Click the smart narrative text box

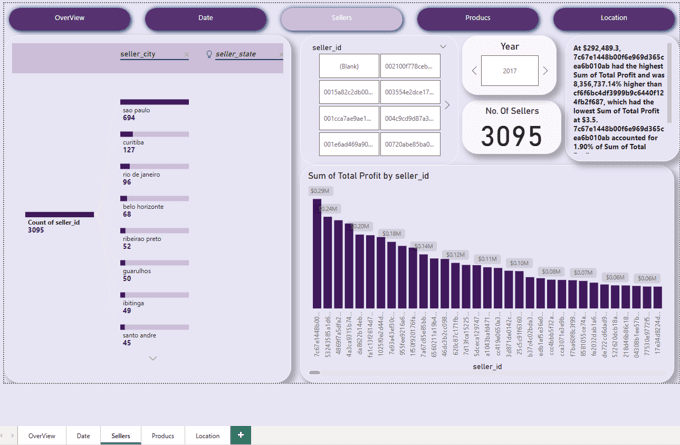point(618,98)
